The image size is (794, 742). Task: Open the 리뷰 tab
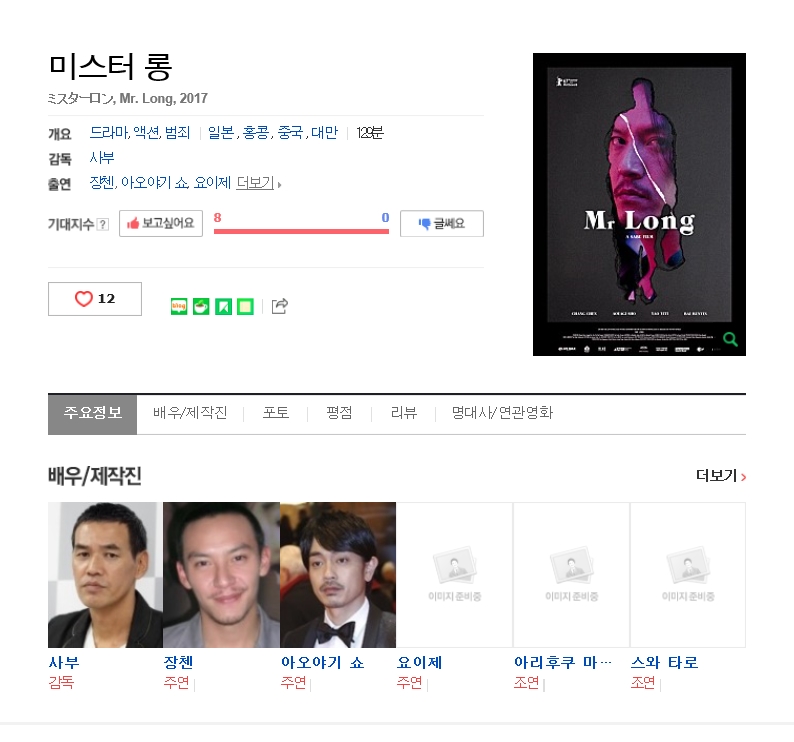(x=404, y=413)
